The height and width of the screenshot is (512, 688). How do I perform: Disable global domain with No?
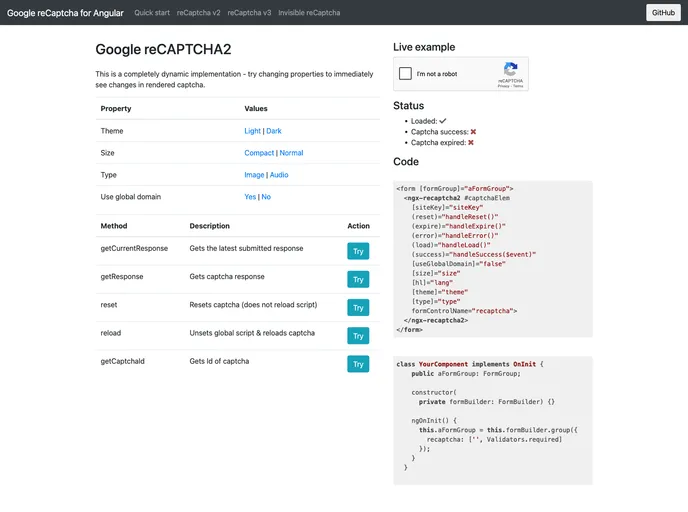pyautogui.click(x=266, y=197)
